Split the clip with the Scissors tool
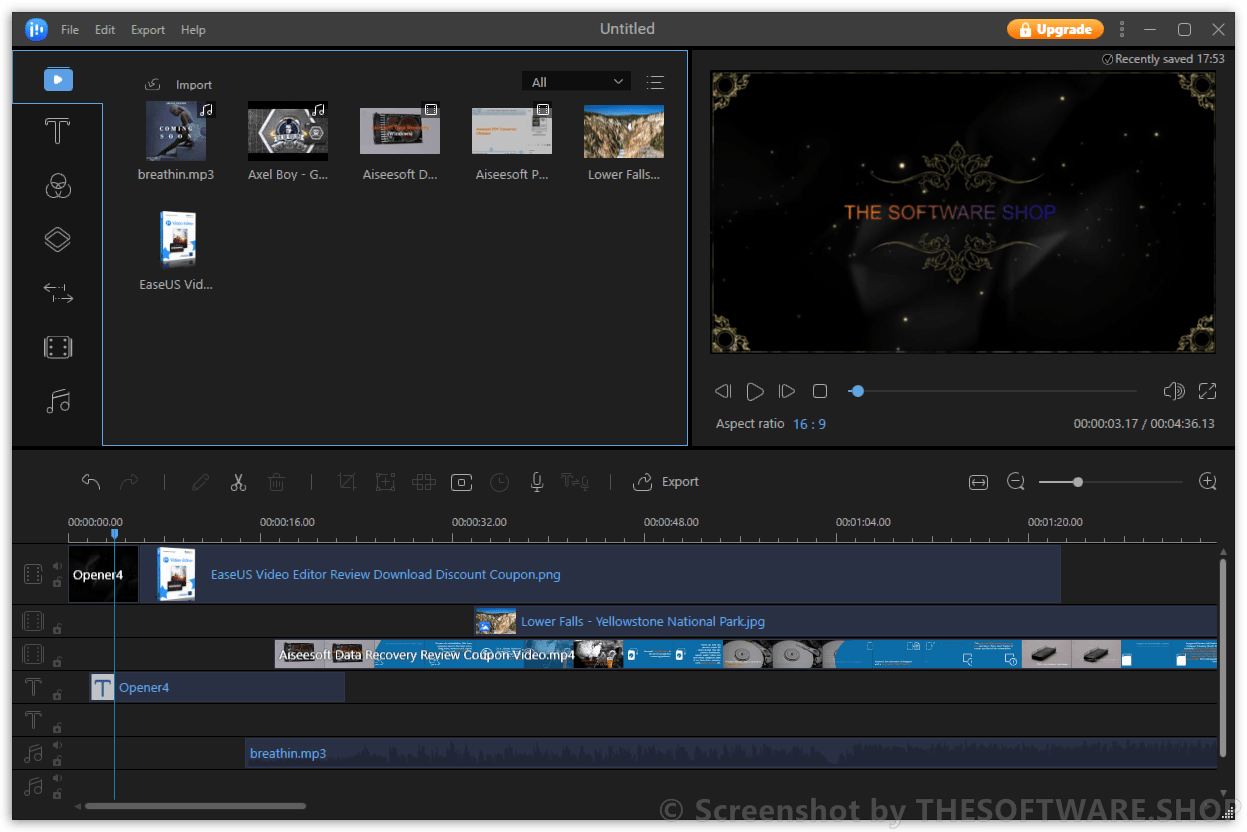The height and width of the screenshot is (832, 1247). [238, 481]
